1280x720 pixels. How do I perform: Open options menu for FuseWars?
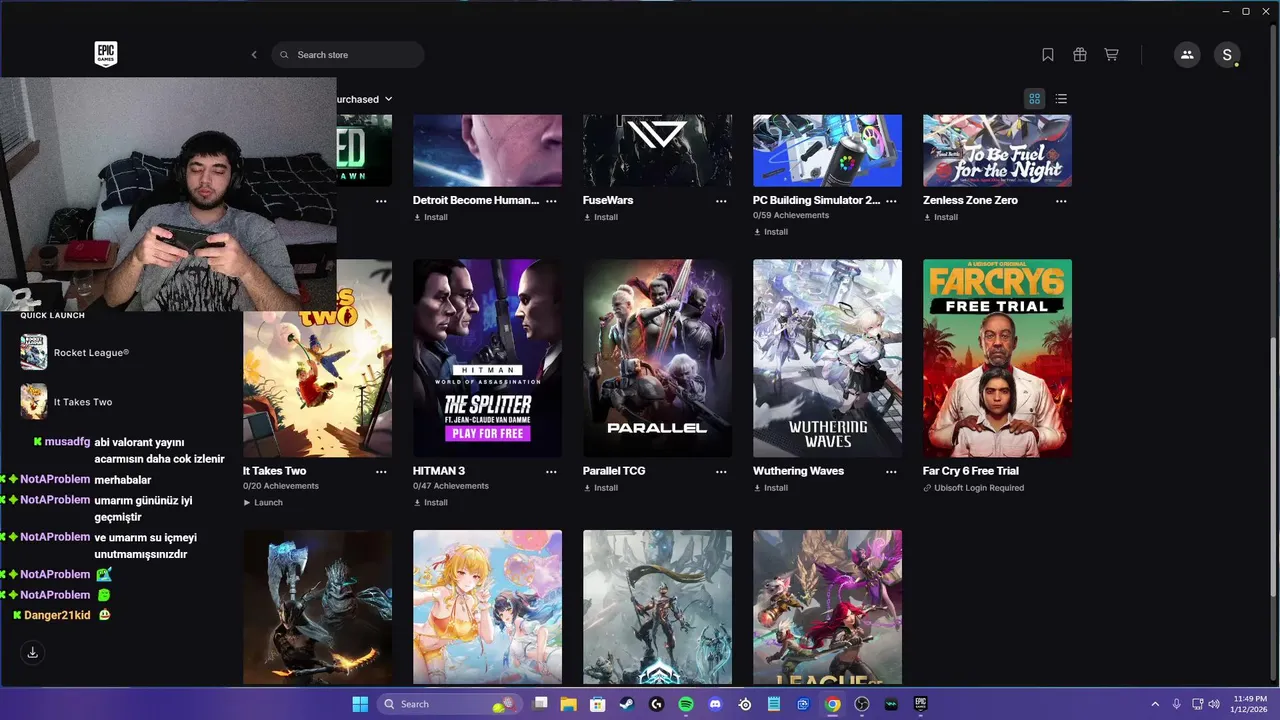[x=721, y=201]
